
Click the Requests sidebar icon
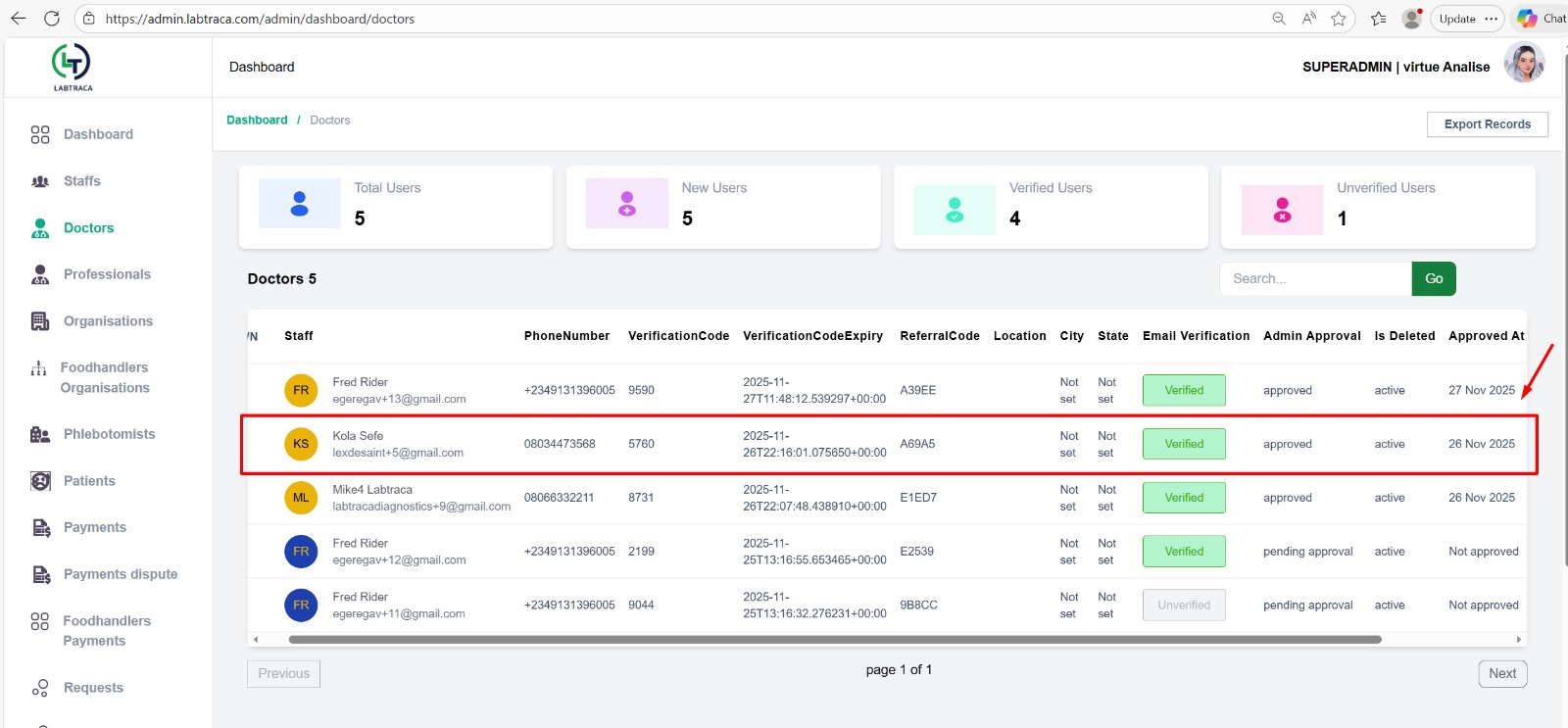click(40, 688)
